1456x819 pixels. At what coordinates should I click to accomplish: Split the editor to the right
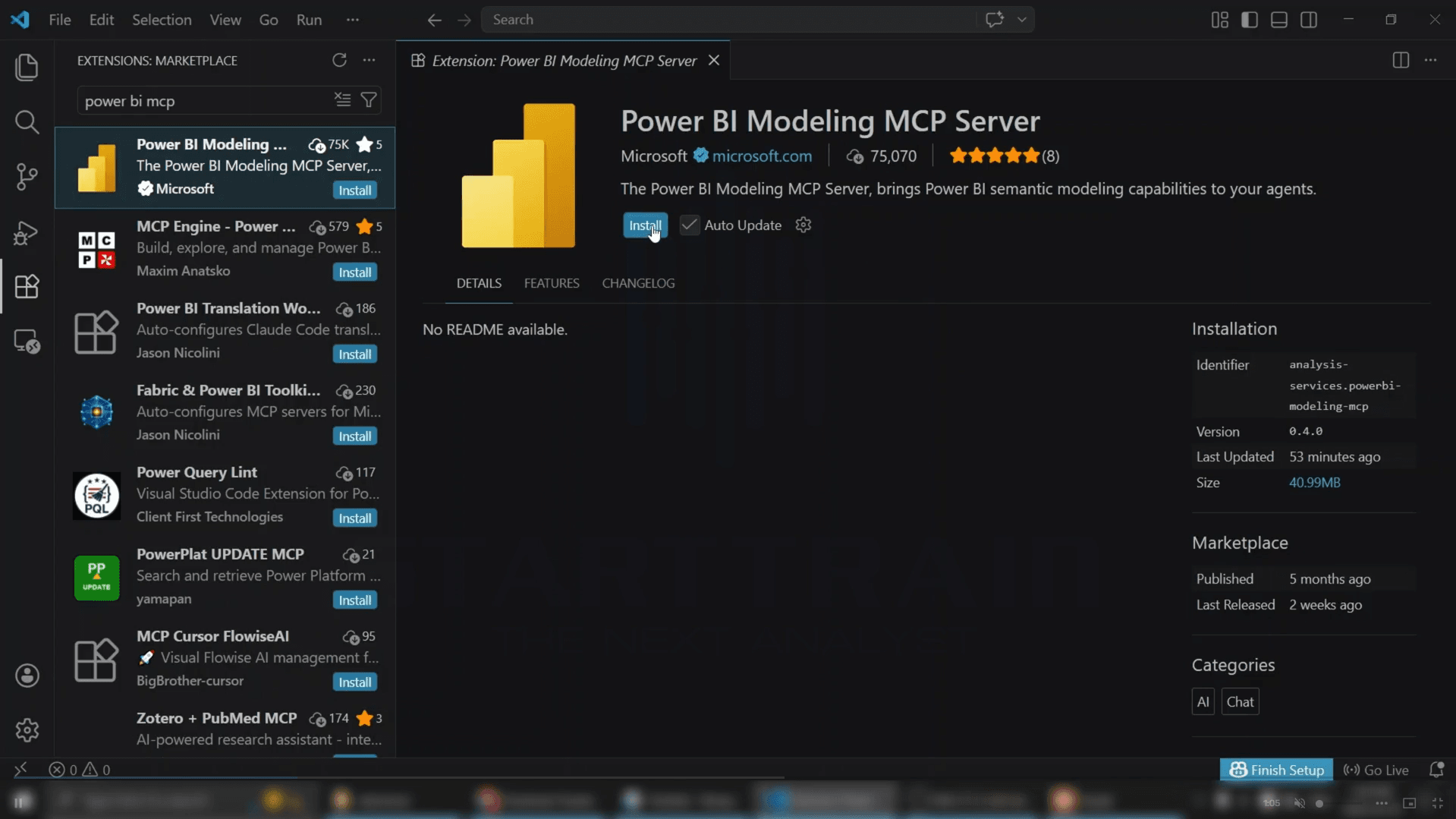(x=1401, y=60)
